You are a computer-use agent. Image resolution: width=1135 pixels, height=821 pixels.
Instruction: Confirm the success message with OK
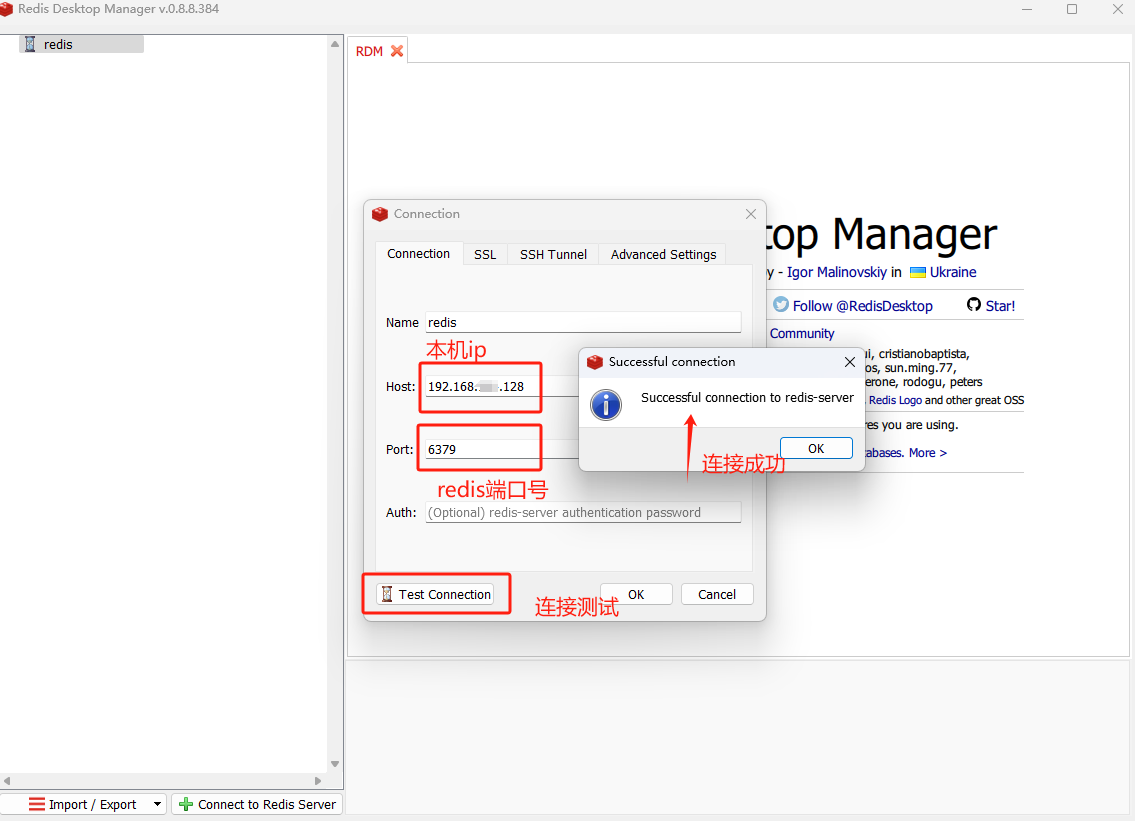816,448
